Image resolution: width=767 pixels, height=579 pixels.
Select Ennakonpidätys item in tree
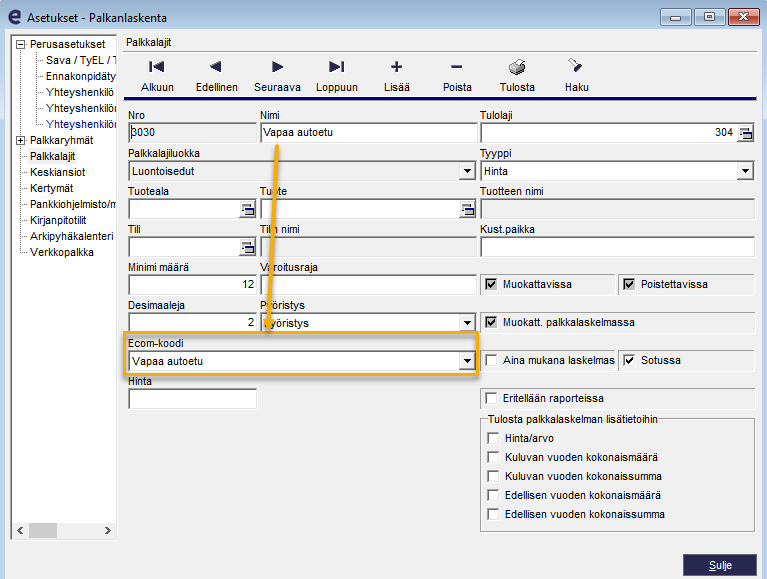81,76
